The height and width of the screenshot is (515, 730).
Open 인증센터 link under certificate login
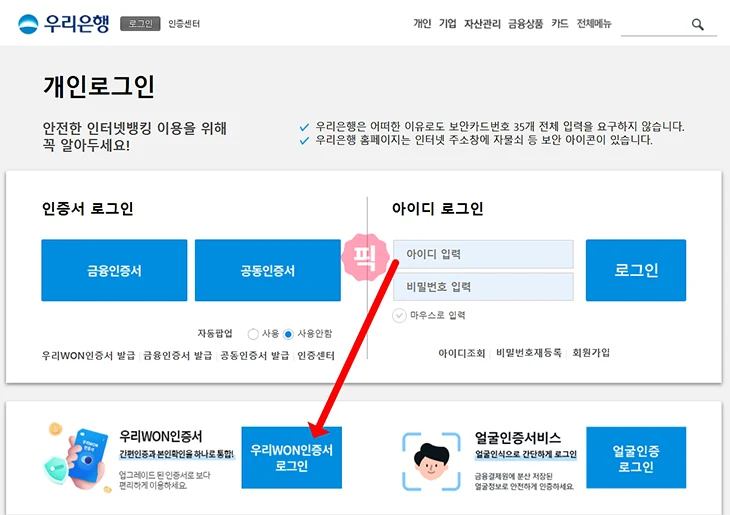coord(316,356)
